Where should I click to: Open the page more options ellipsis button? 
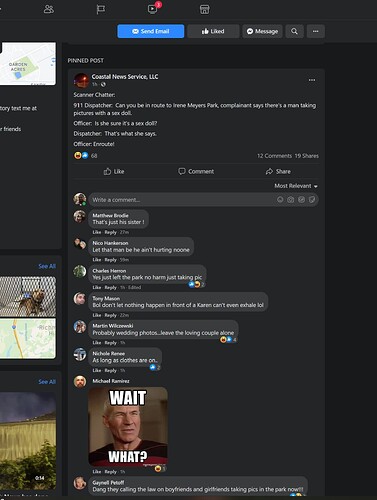[315, 31]
